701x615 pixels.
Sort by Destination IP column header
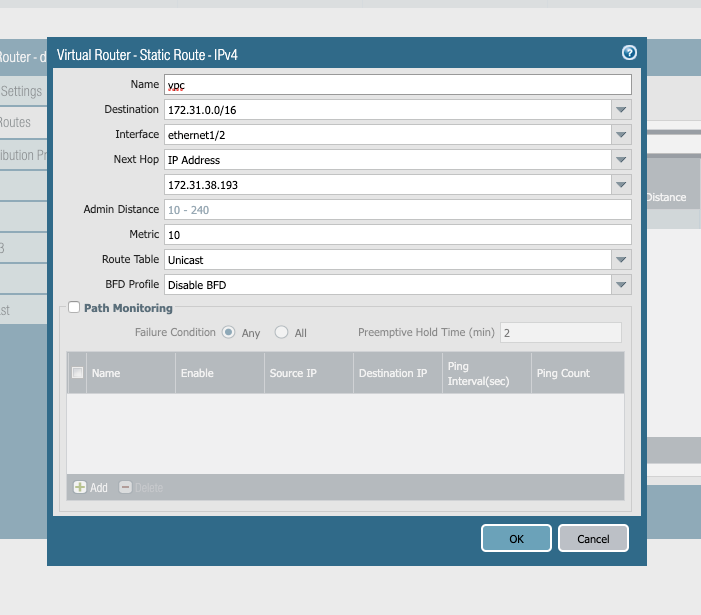pyautogui.click(x=393, y=373)
